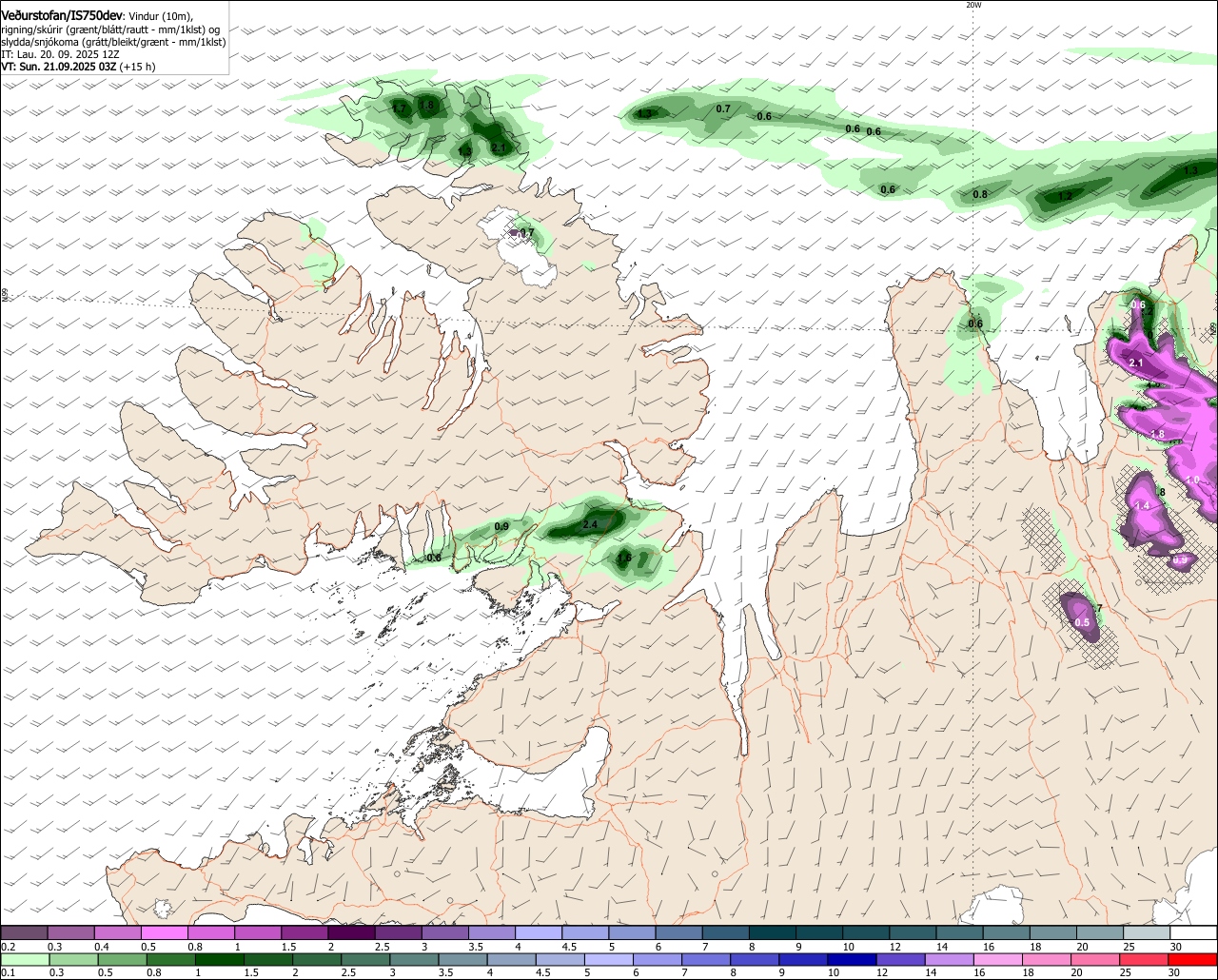
Task: Click the 1.4 snowfall value in the pink area
Action: (x=1143, y=505)
